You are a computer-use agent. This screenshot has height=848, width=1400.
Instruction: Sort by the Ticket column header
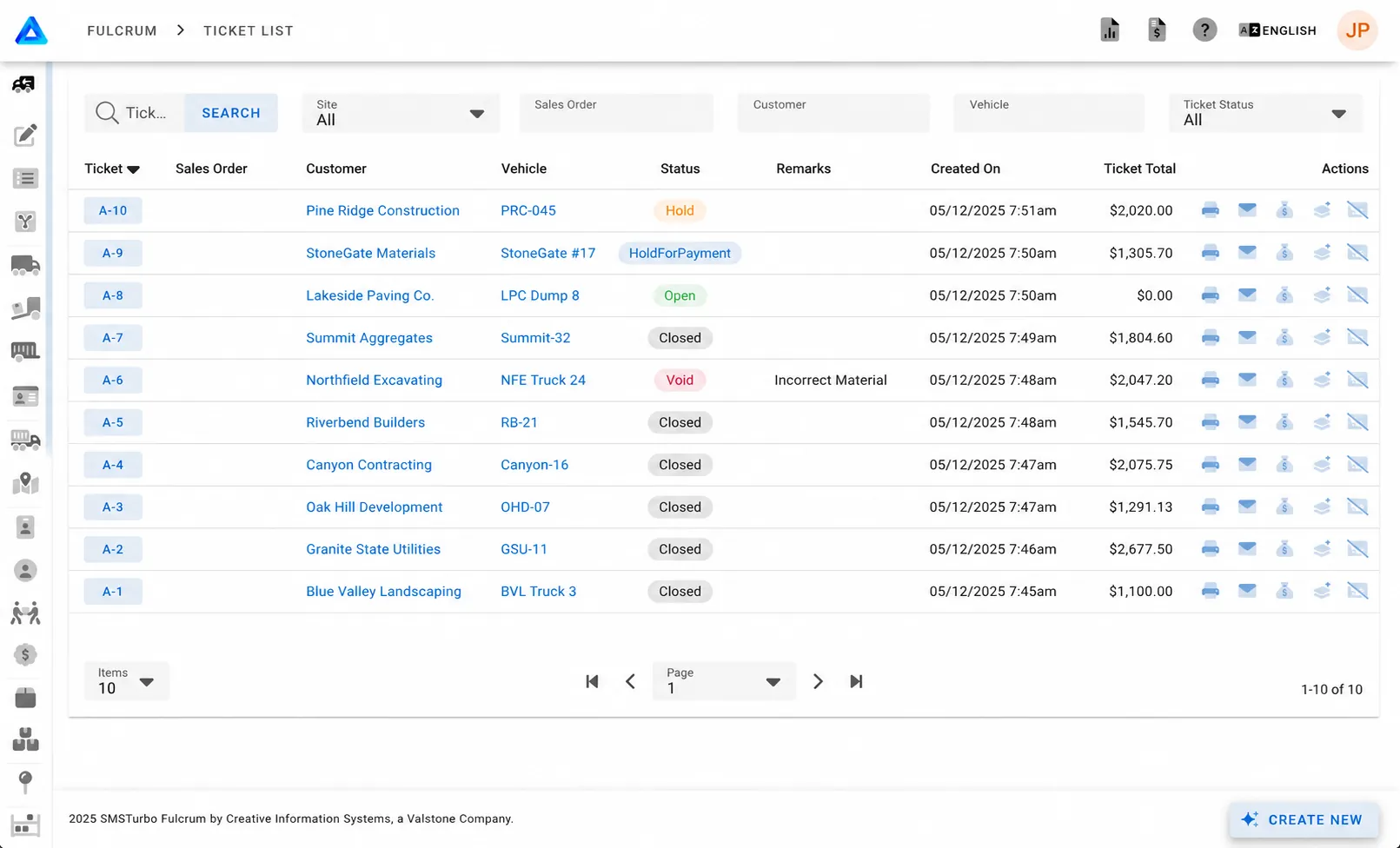[x=111, y=169]
